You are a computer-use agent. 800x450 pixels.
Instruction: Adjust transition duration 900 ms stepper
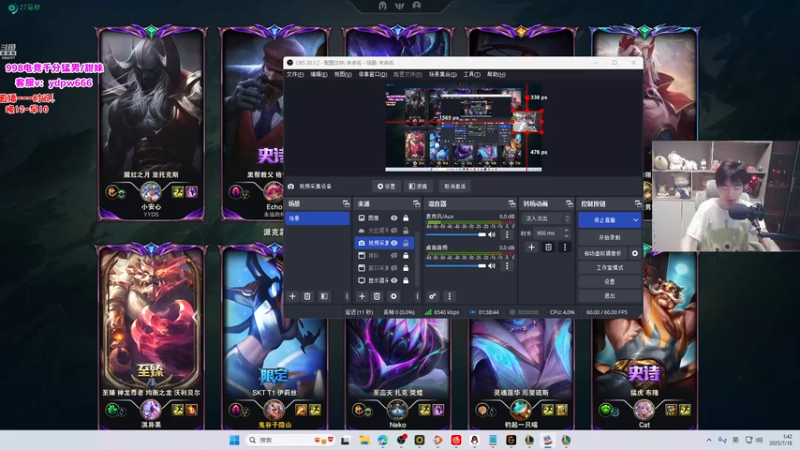566,233
